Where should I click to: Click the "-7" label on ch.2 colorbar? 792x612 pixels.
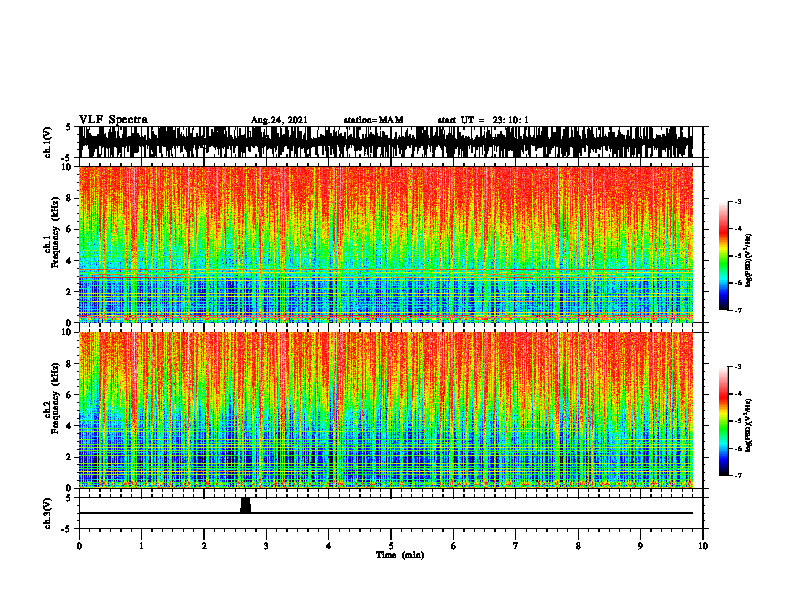[738, 476]
